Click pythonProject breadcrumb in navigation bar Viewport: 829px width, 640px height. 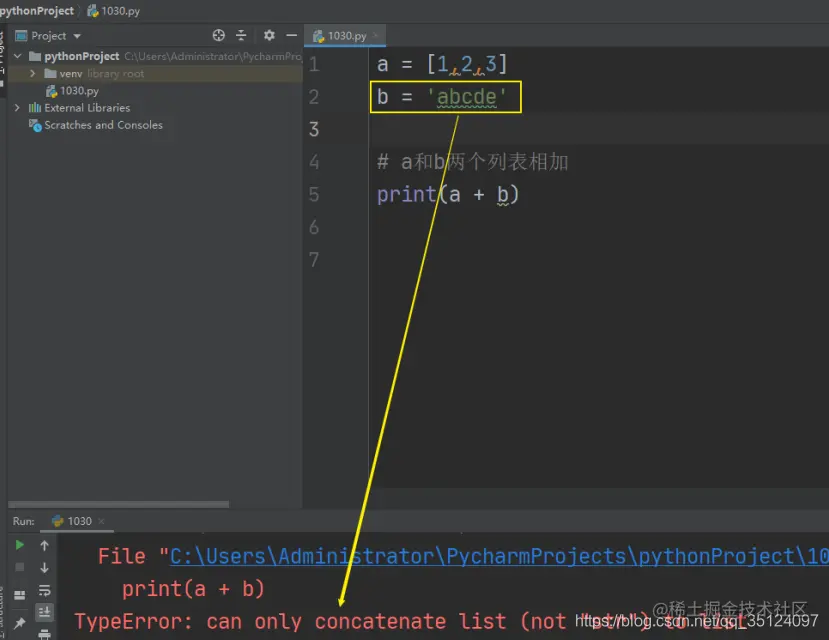(x=37, y=11)
